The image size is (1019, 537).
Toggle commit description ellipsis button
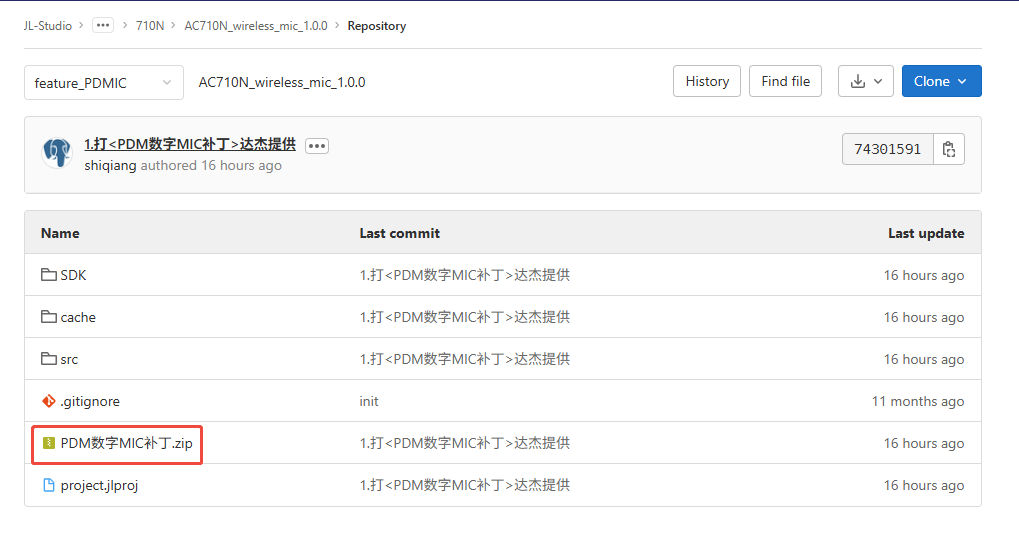pyautogui.click(x=317, y=146)
